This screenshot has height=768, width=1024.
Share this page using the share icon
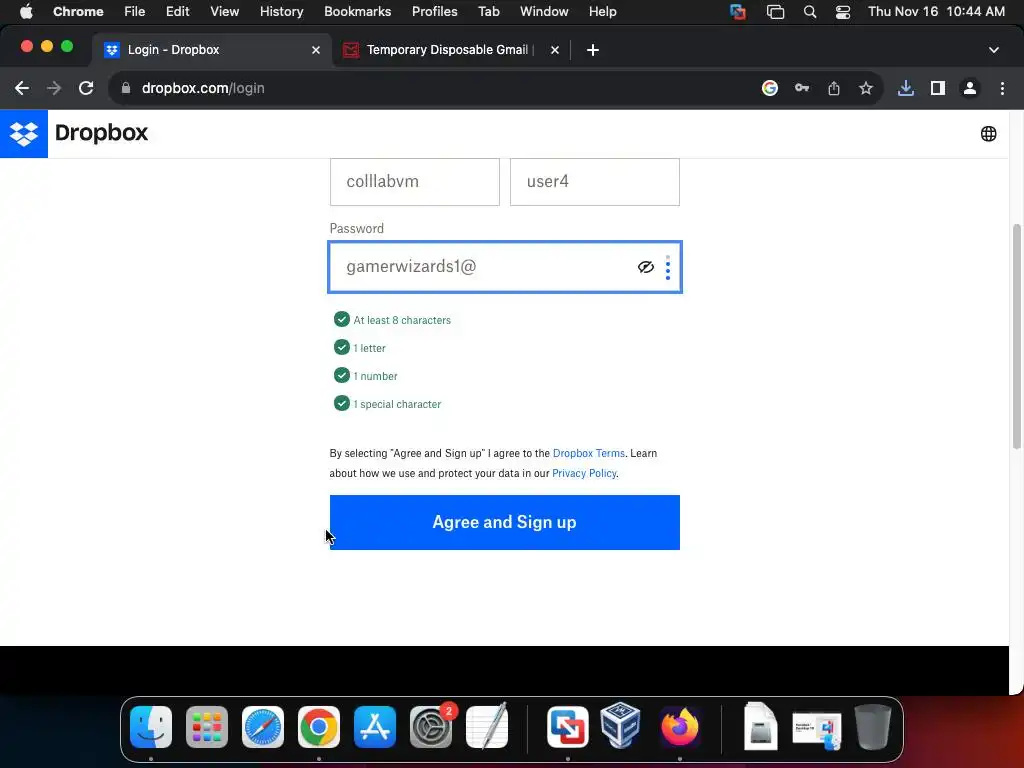pos(834,88)
